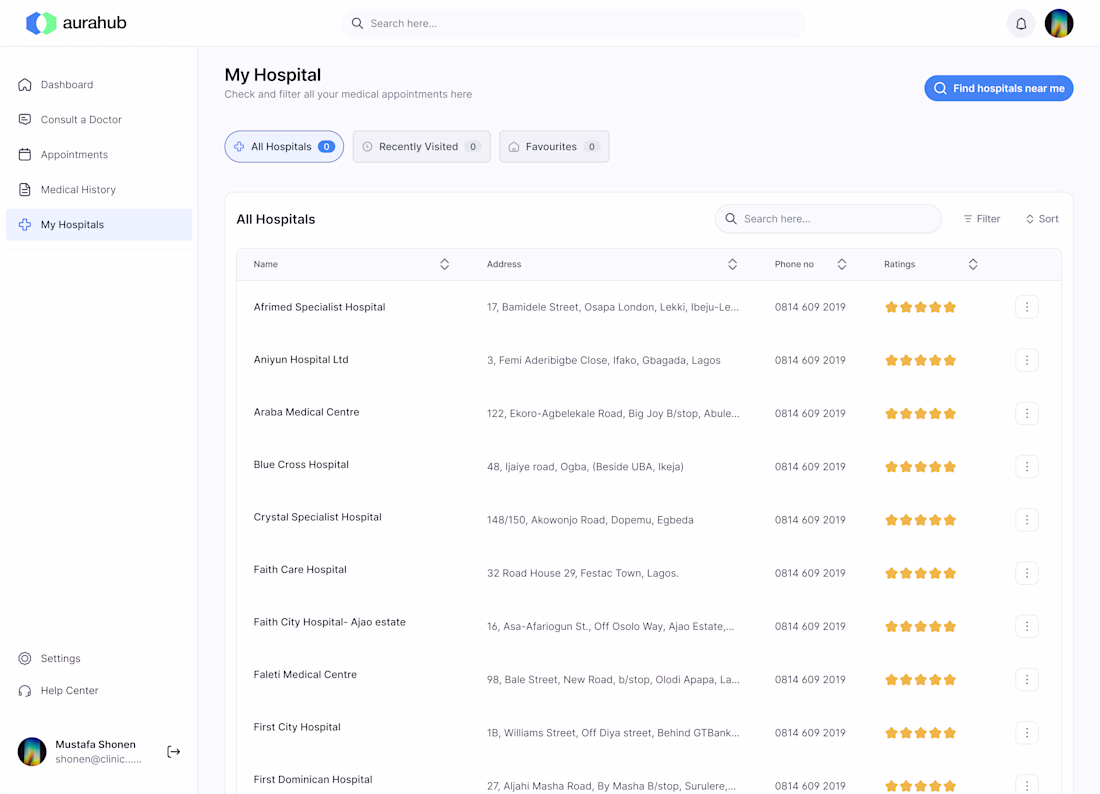The height and width of the screenshot is (794, 1100).
Task: Select the Favourites tab
Action: point(554,147)
